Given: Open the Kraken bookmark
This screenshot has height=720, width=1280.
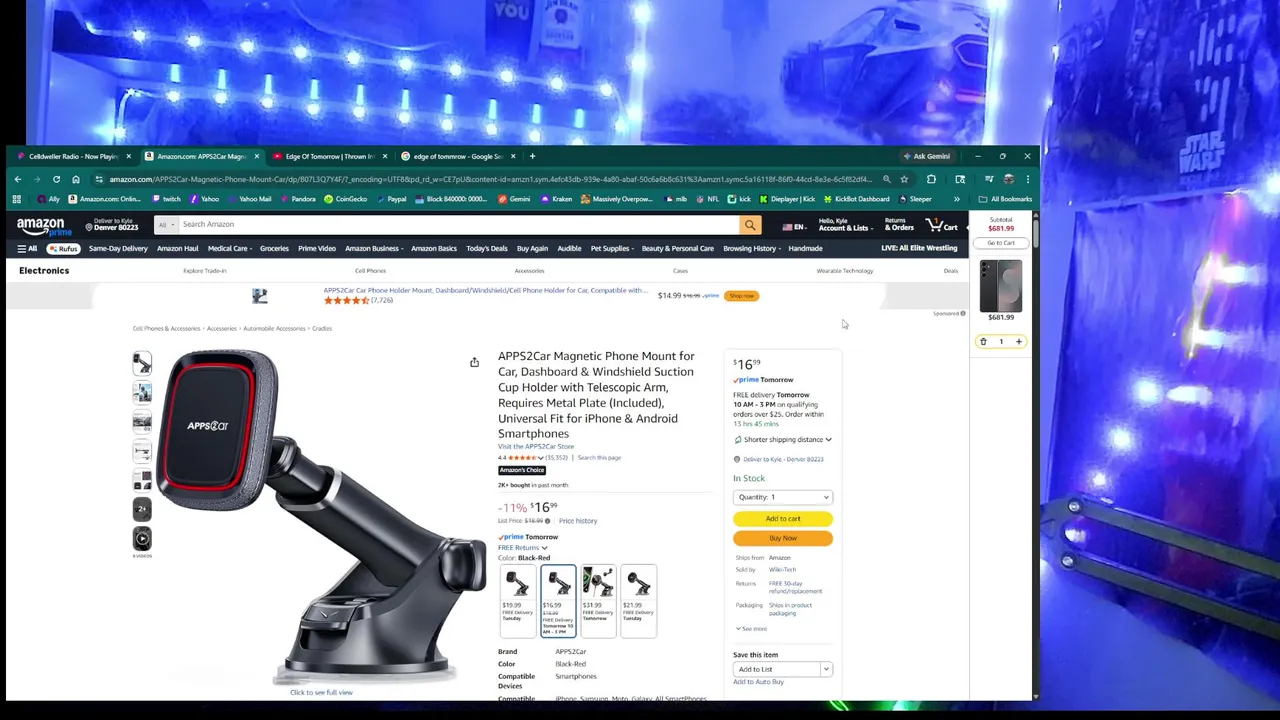Looking at the screenshot, I should (x=556, y=199).
